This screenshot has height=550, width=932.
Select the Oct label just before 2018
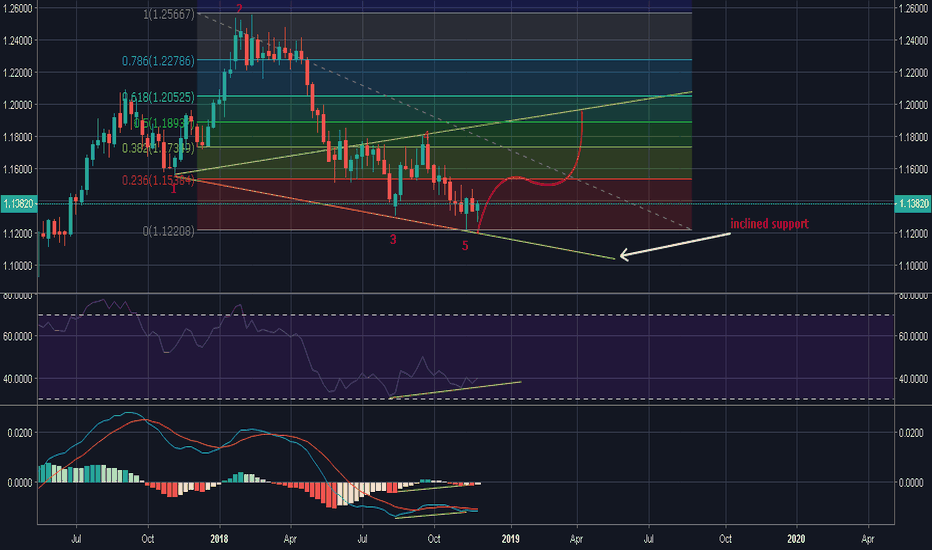147,539
